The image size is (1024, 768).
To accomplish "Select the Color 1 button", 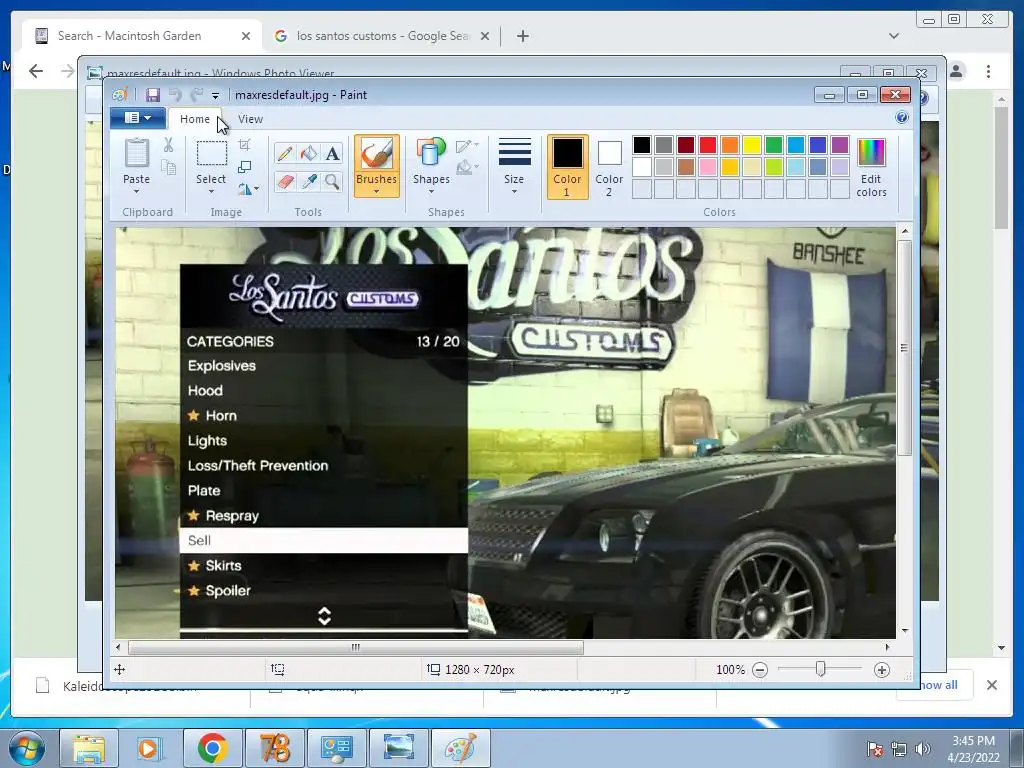I will click(x=568, y=167).
